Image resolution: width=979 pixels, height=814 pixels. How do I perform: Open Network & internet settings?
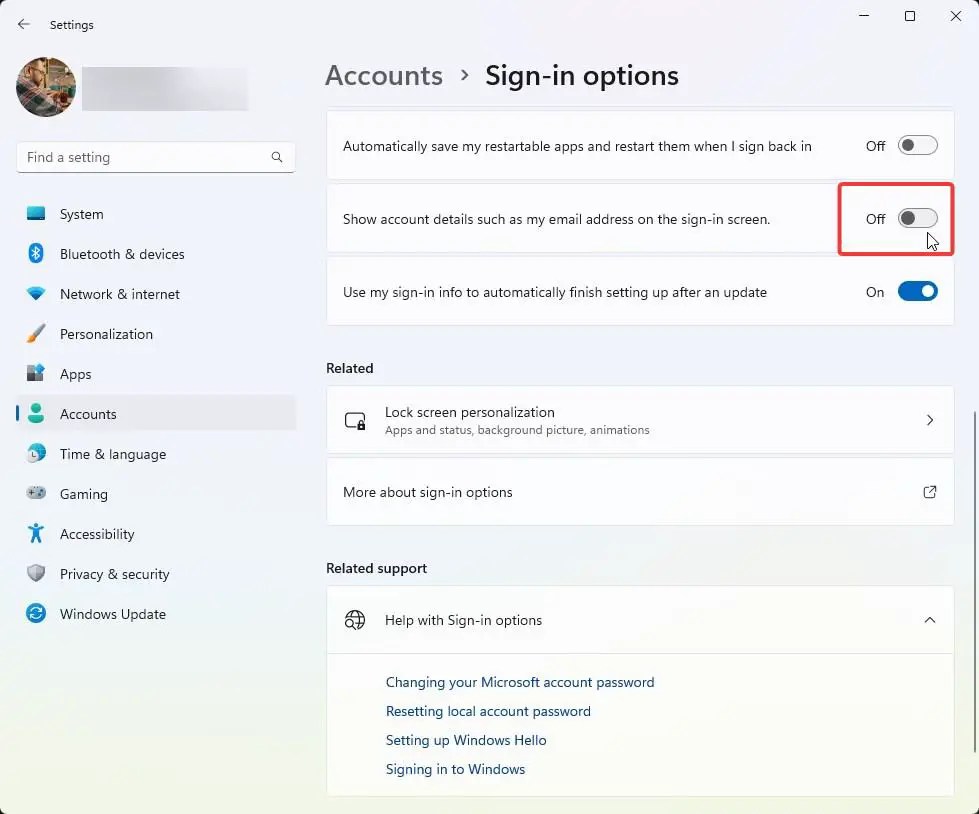click(x=156, y=293)
